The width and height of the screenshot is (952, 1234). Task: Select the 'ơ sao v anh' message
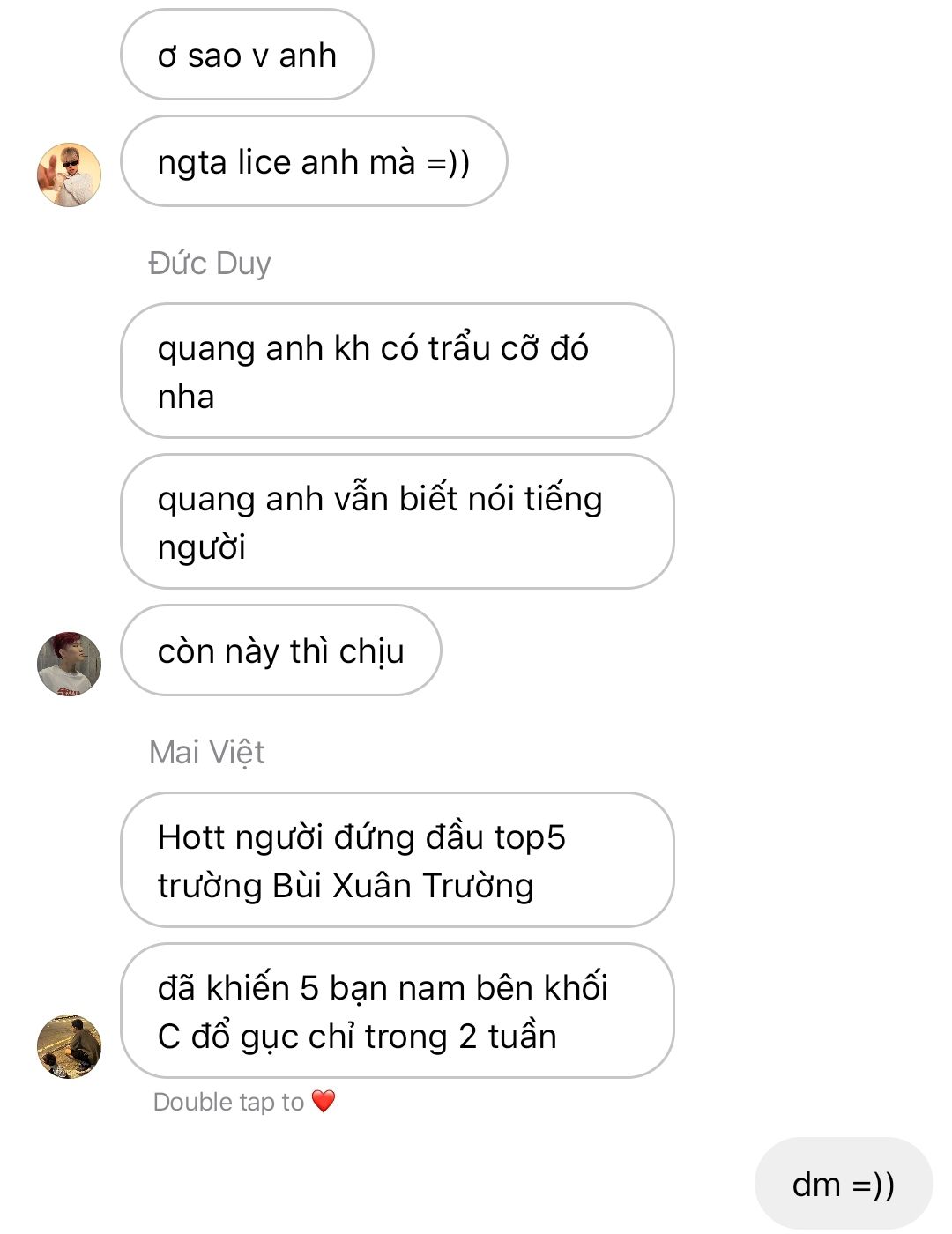pyautogui.click(x=247, y=55)
